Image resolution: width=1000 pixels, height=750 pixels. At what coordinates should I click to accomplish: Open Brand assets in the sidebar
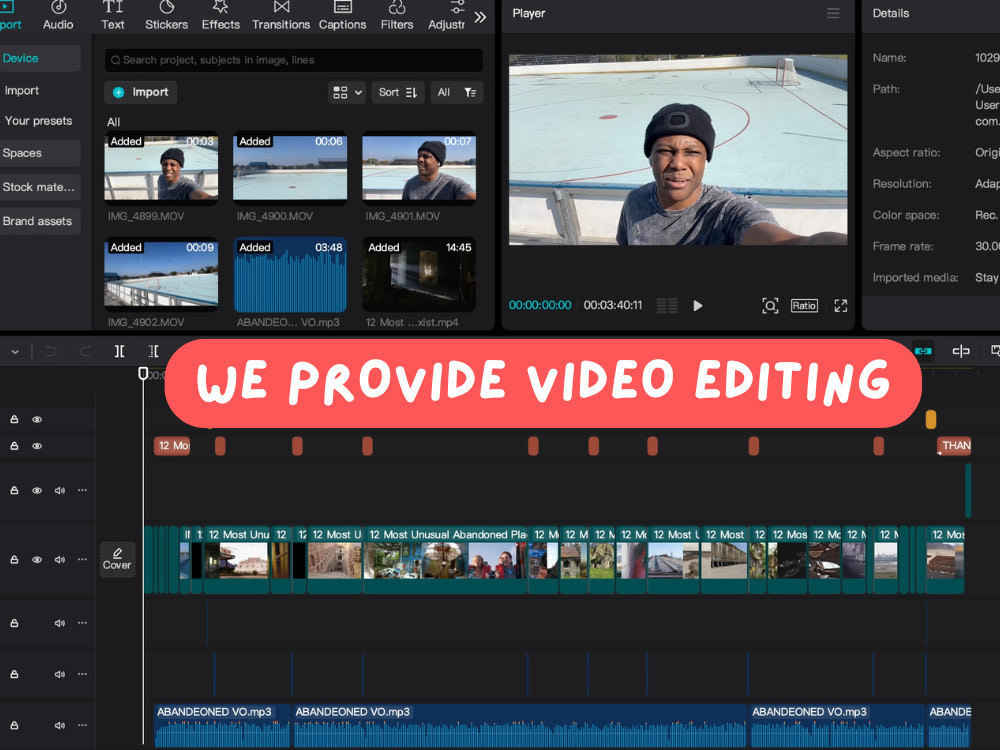pos(40,221)
